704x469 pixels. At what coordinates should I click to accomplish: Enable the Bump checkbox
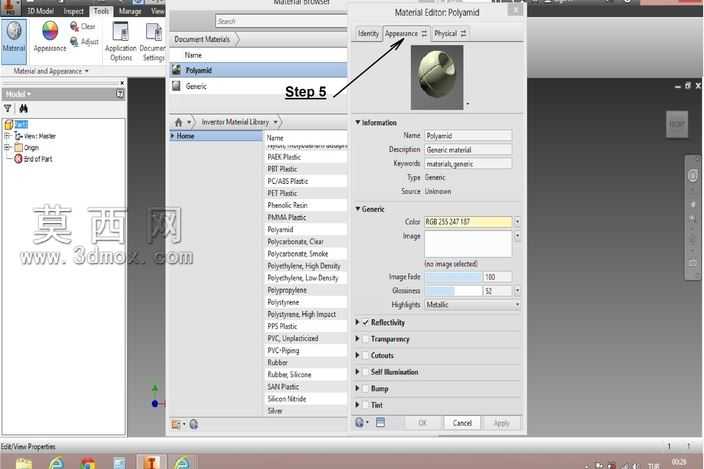365,389
